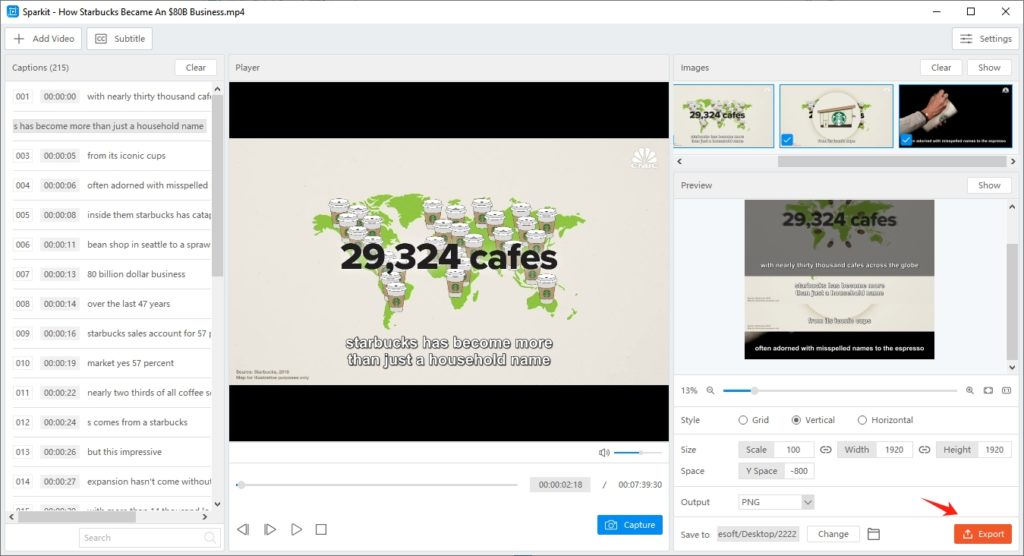Click the current time field 00:00:02:18
The width and height of the screenshot is (1024, 556).
pos(560,485)
